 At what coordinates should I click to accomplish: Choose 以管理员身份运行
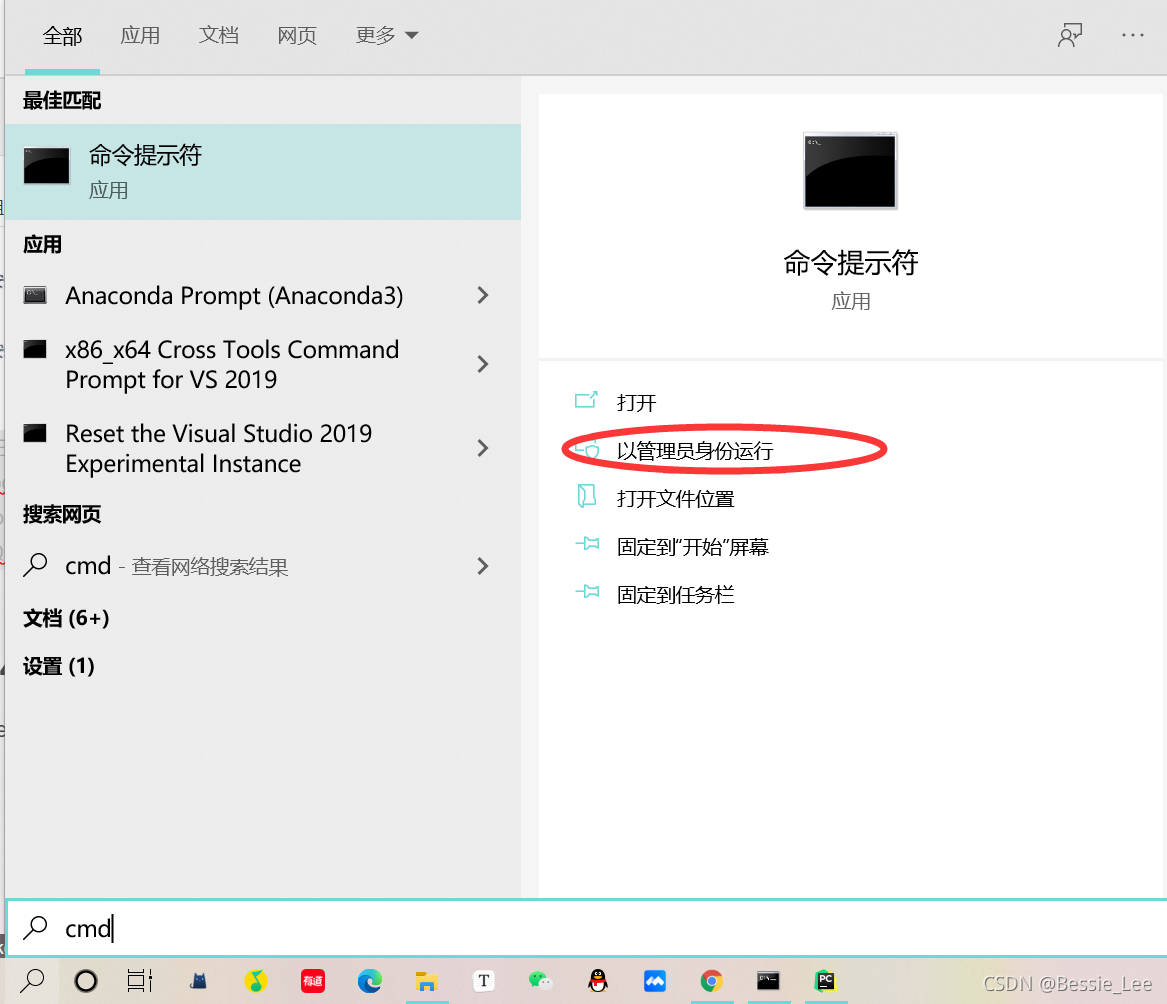tap(695, 451)
